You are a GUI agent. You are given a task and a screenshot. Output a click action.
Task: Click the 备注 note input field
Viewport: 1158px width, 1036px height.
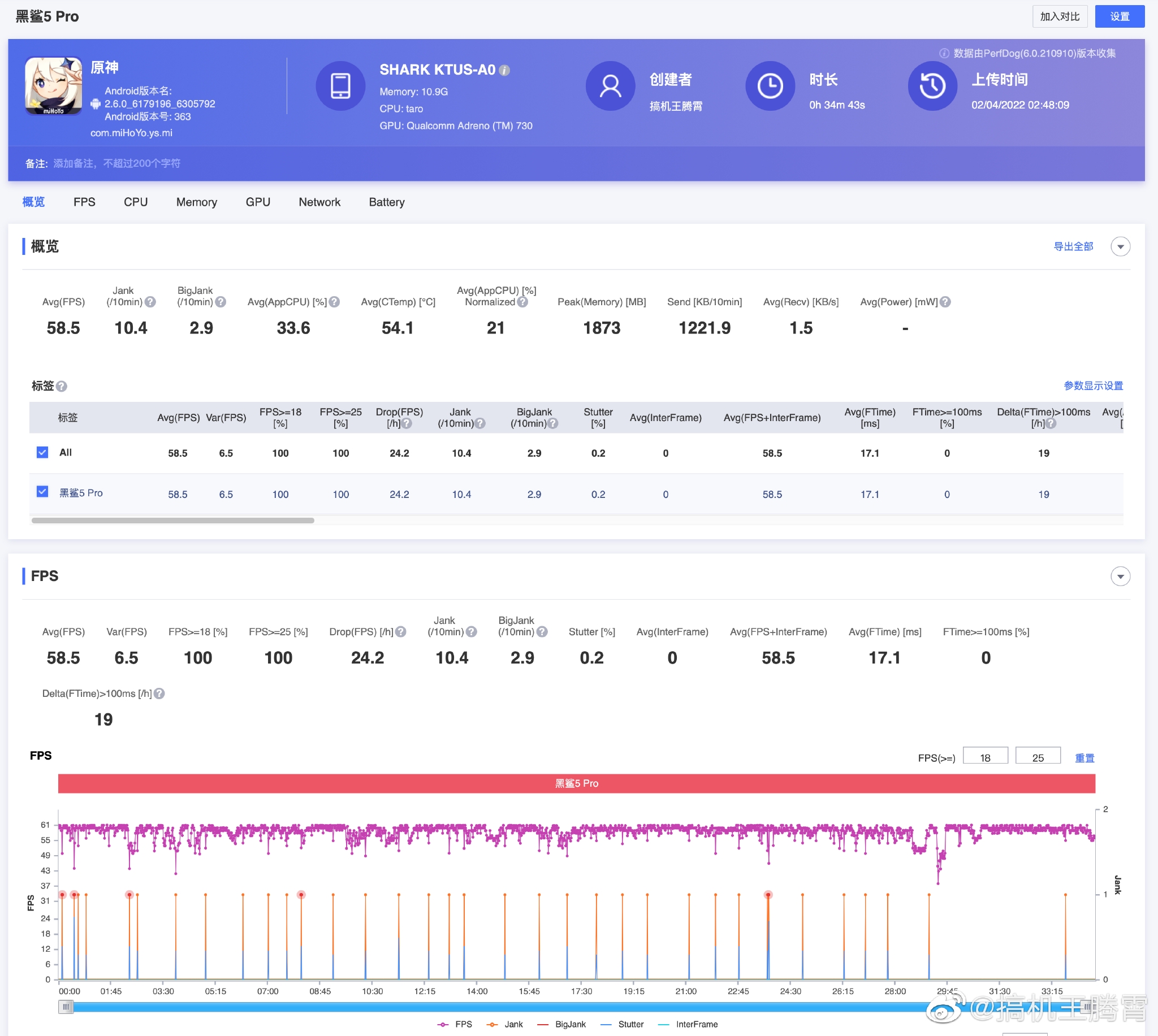point(116,163)
